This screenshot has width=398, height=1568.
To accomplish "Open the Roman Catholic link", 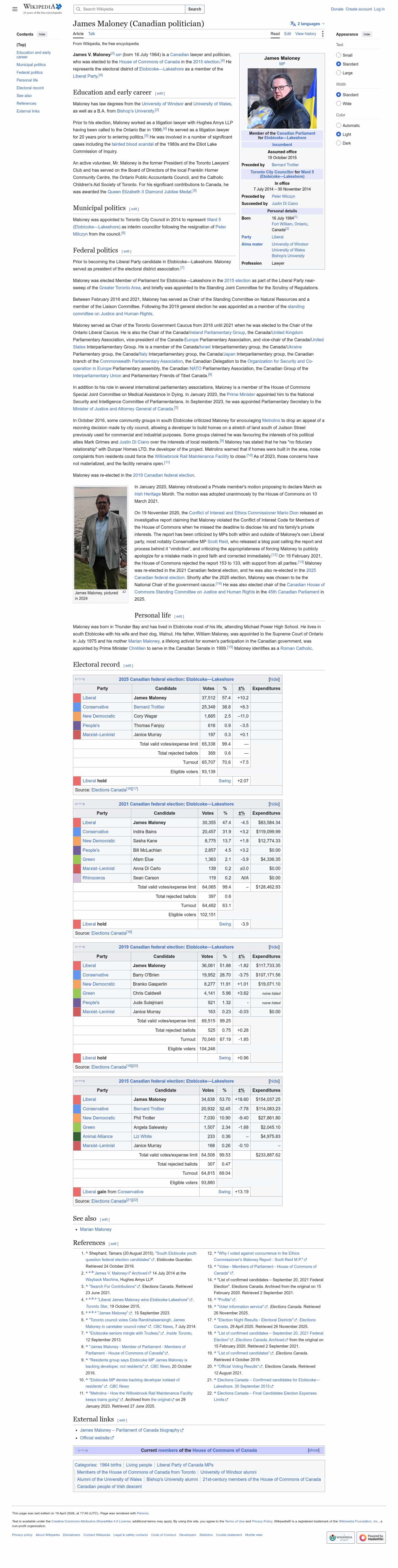I will 296,649.
